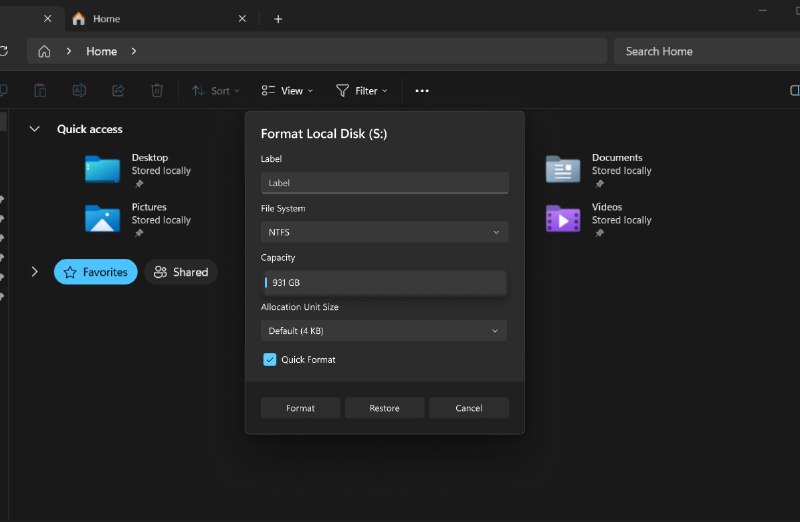The image size is (800, 522).
Task: Open the Videos folder icon
Action: point(563,218)
